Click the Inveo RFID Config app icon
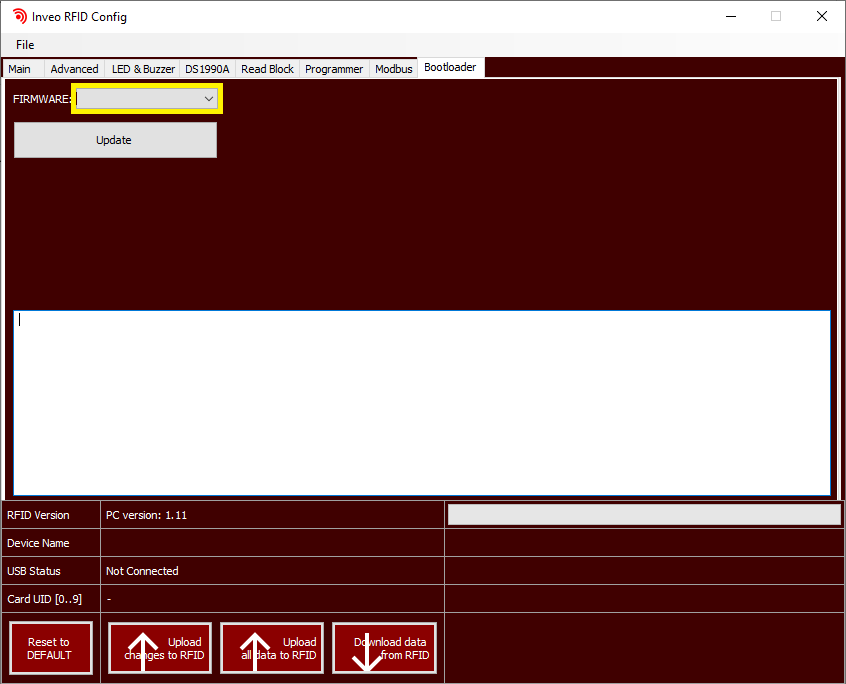846x684 pixels. [19, 16]
